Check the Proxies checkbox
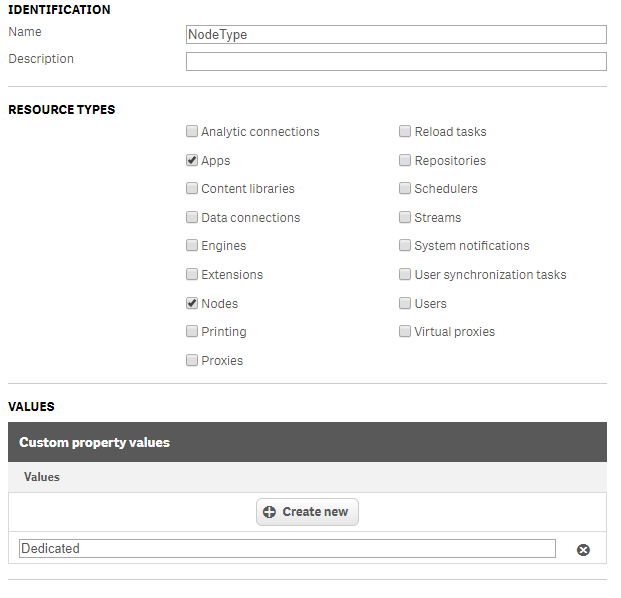 192,360
